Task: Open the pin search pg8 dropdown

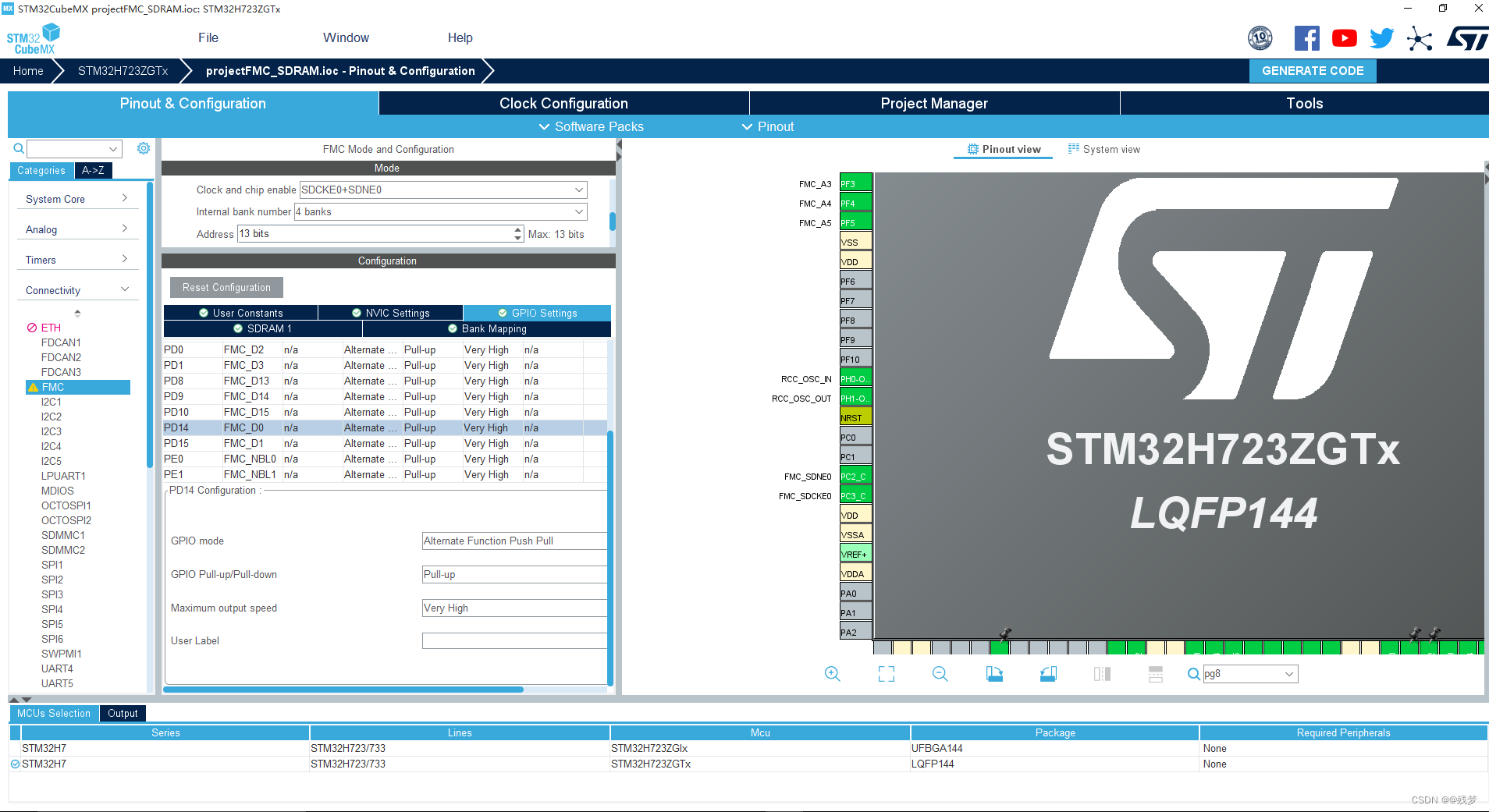Action: click(1289, 674)
